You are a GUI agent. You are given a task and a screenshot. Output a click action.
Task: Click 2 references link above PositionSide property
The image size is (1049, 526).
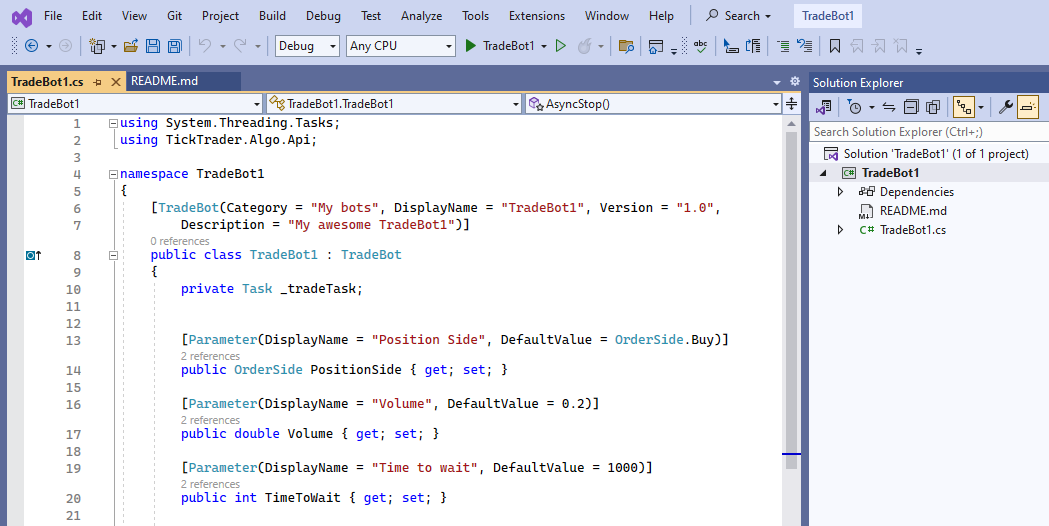pos(210,356)
